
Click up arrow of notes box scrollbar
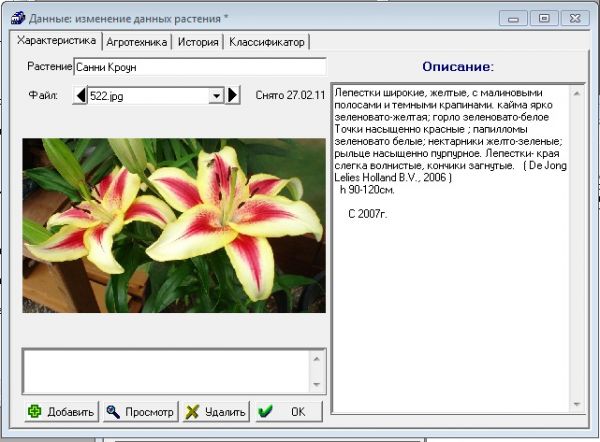316,359
